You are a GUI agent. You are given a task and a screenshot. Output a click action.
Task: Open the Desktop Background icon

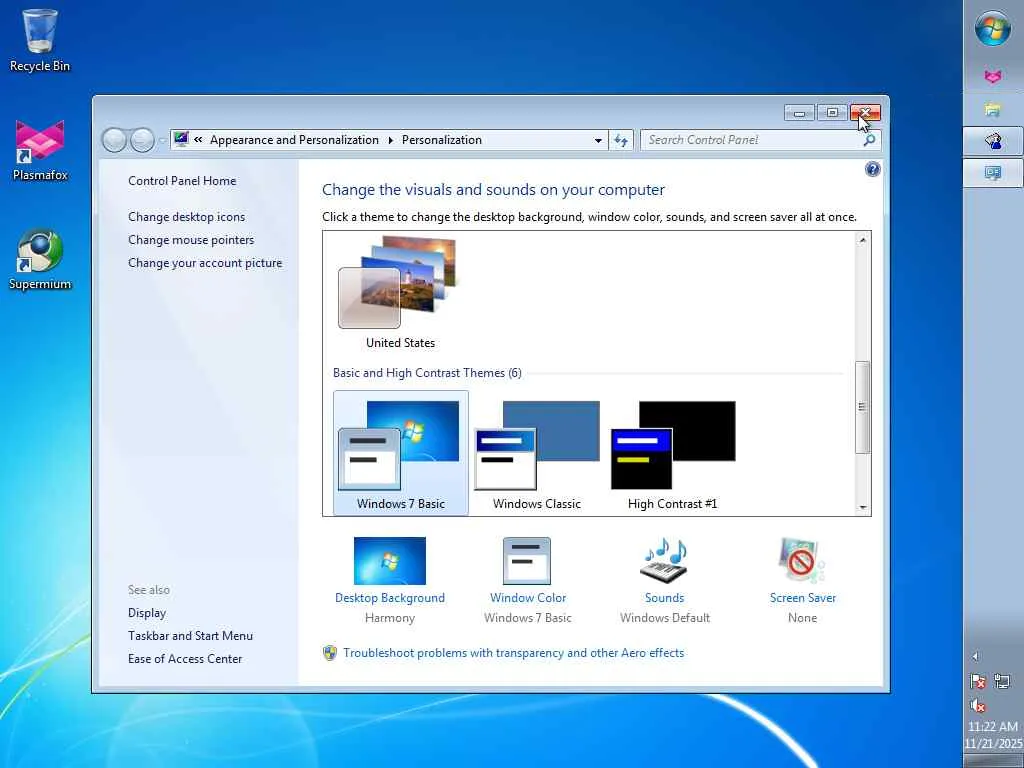(390, 560)
